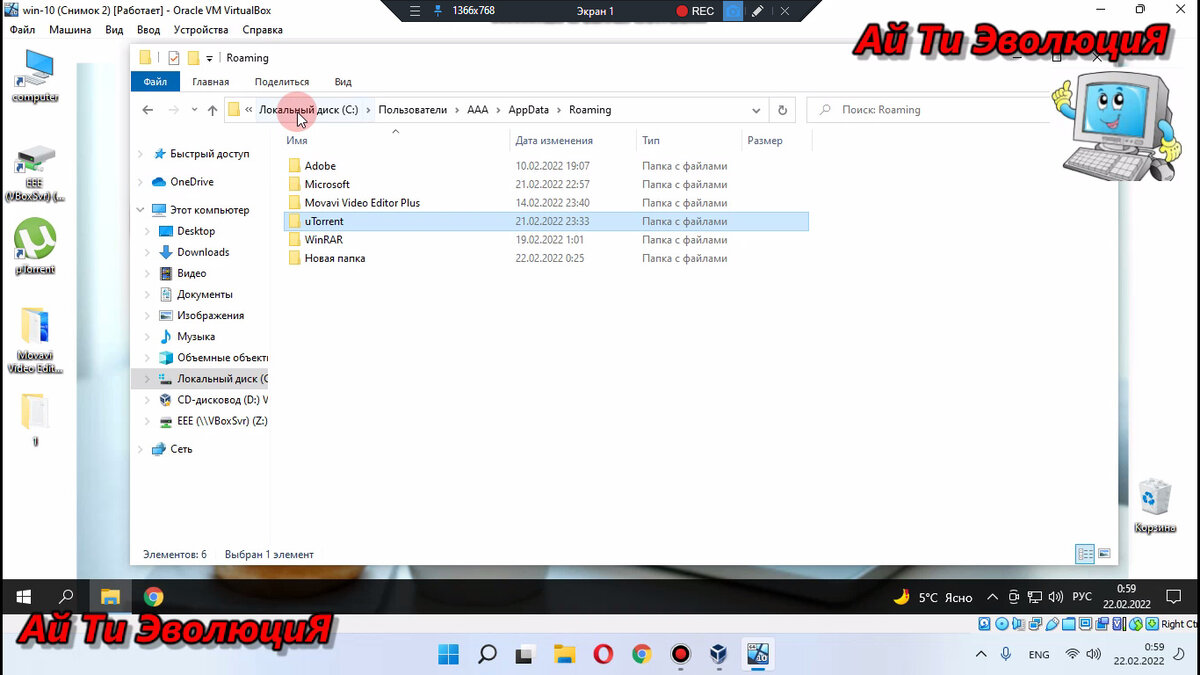Expand Быстрый доступ tree node
The height and width of the screenshot is (675, 1200).
point(141,154)
